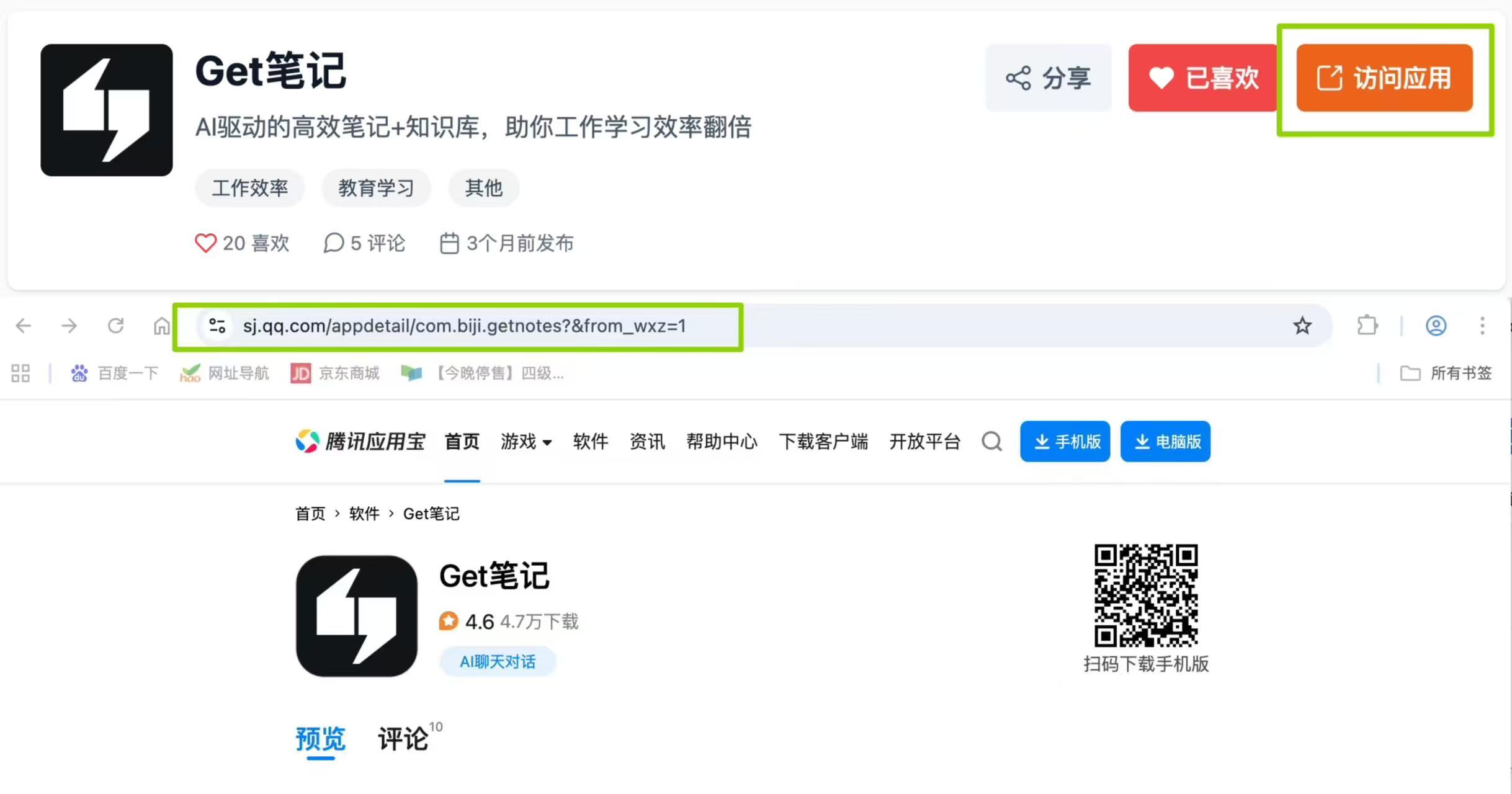Bookmark this page with star icon

click(1302, 326)
